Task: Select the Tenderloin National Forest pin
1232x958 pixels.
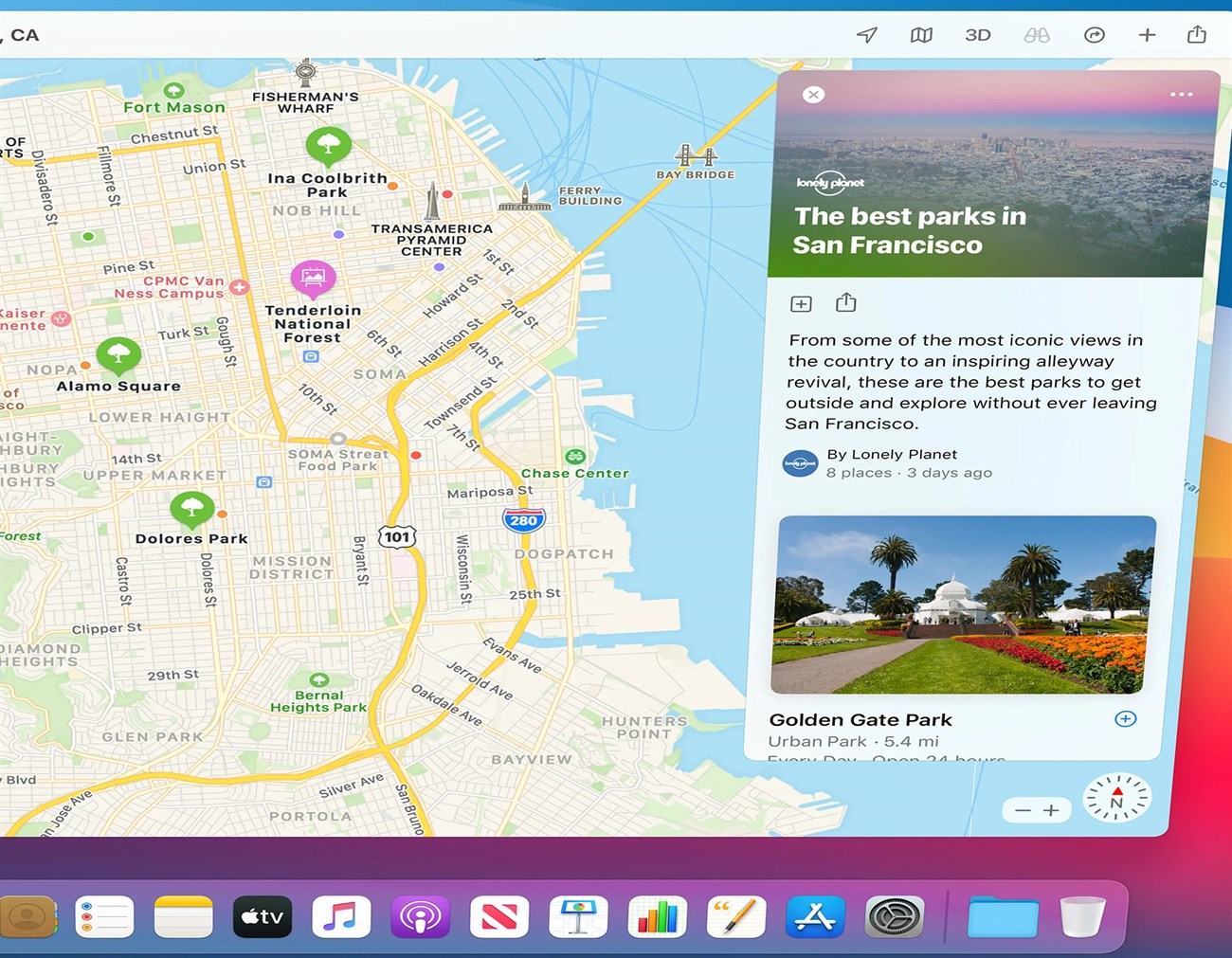Action: click(x=313, y=280)
